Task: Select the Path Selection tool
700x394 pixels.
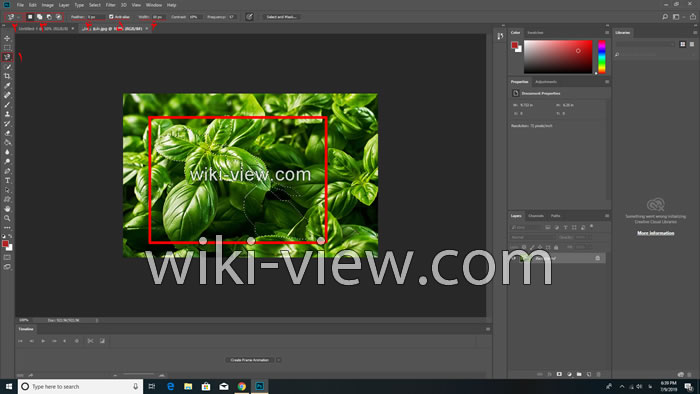Action: coord(7,190)
